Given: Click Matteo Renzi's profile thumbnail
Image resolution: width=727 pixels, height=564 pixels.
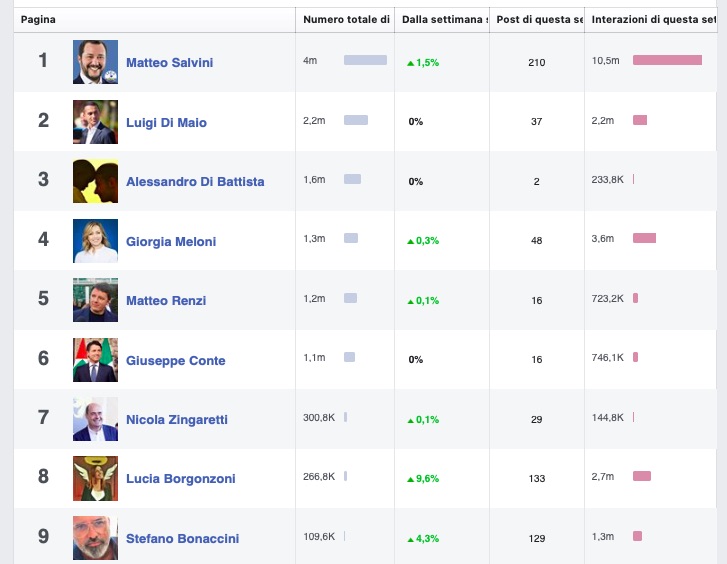Looking at the screenshot, I should (x=95, y=300).
